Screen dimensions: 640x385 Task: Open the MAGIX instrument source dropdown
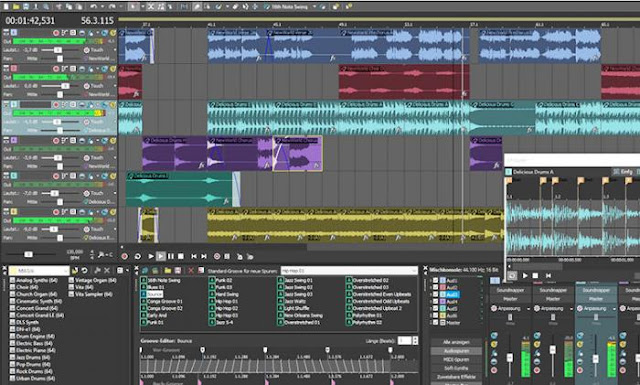point(65,271)
